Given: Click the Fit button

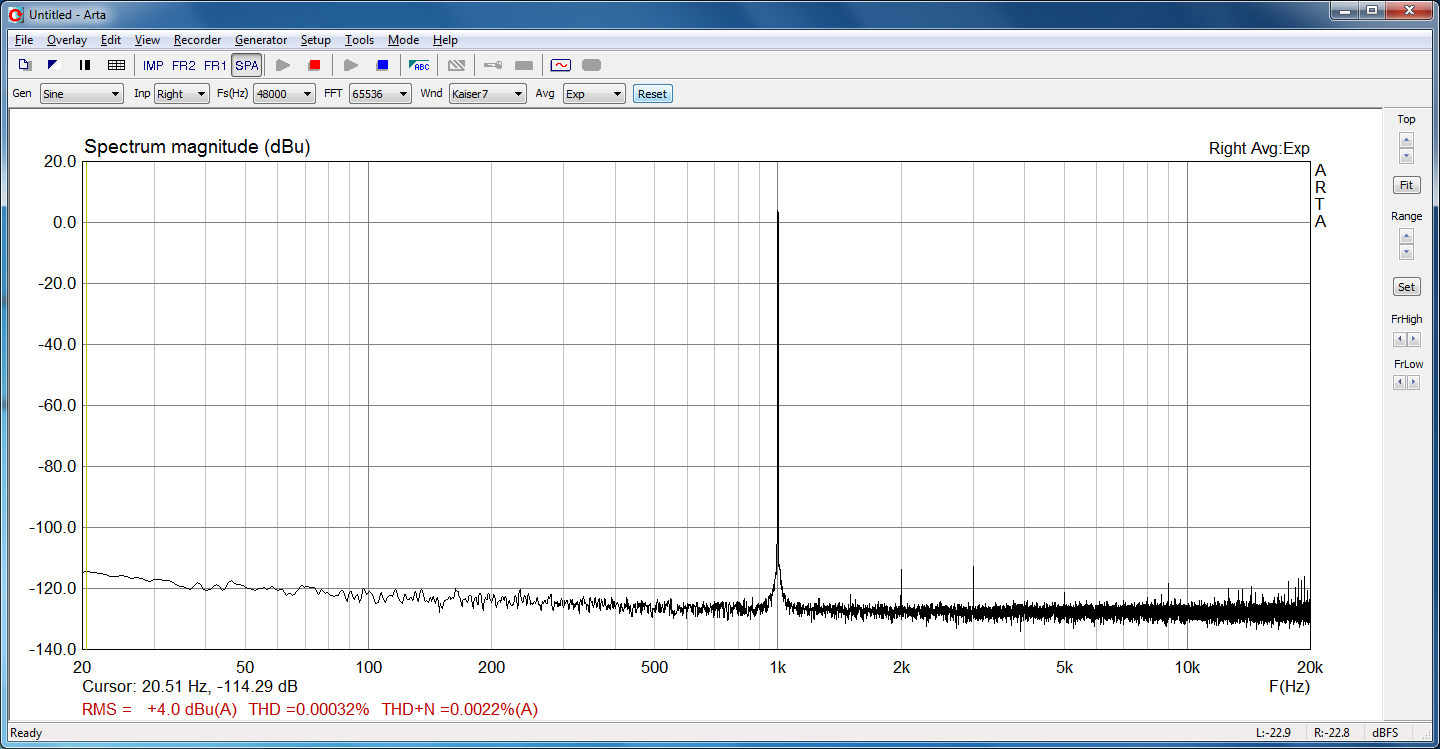Looking at the screenshot, I should click(1406, 185).
